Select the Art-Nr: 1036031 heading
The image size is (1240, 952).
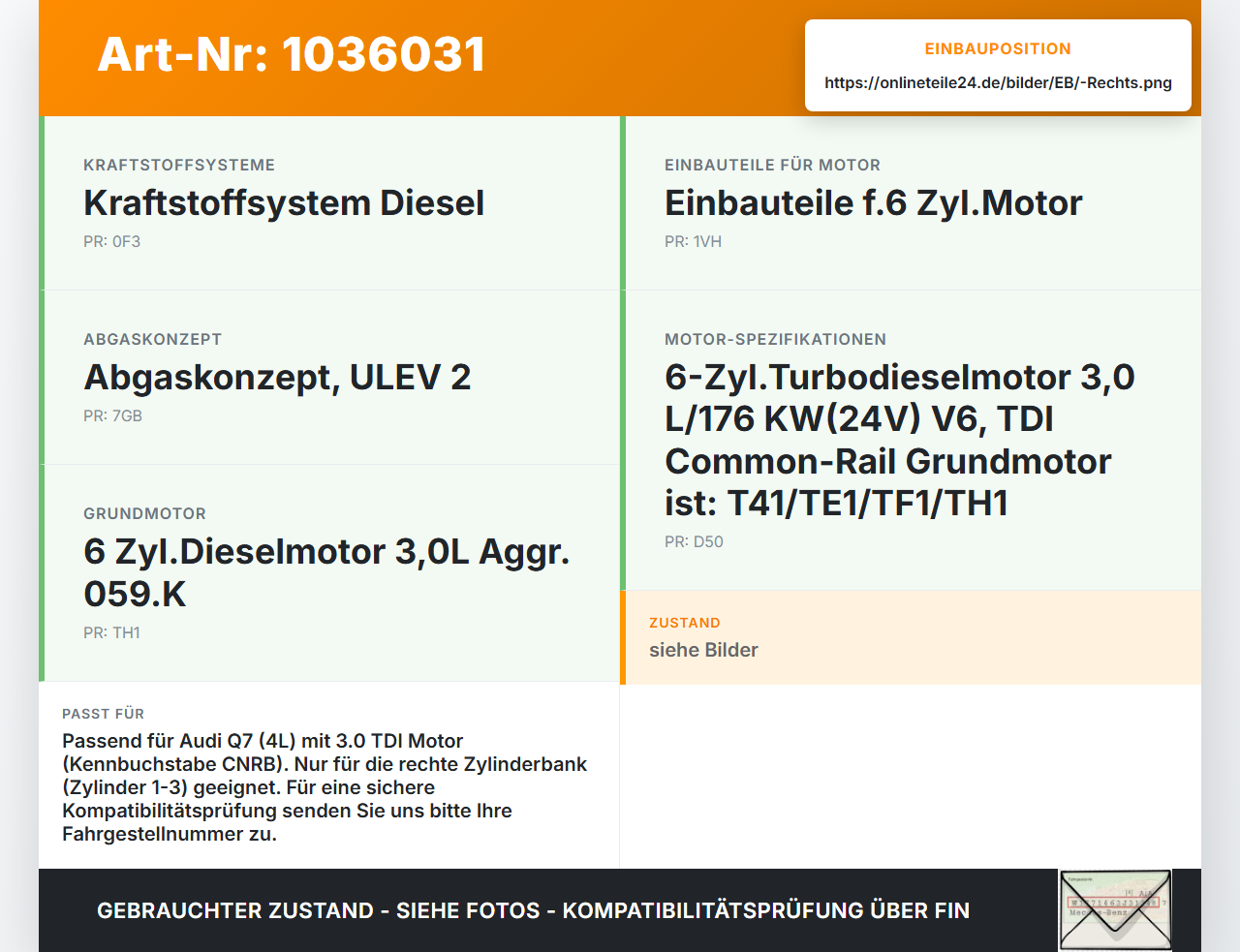[292, 54]
